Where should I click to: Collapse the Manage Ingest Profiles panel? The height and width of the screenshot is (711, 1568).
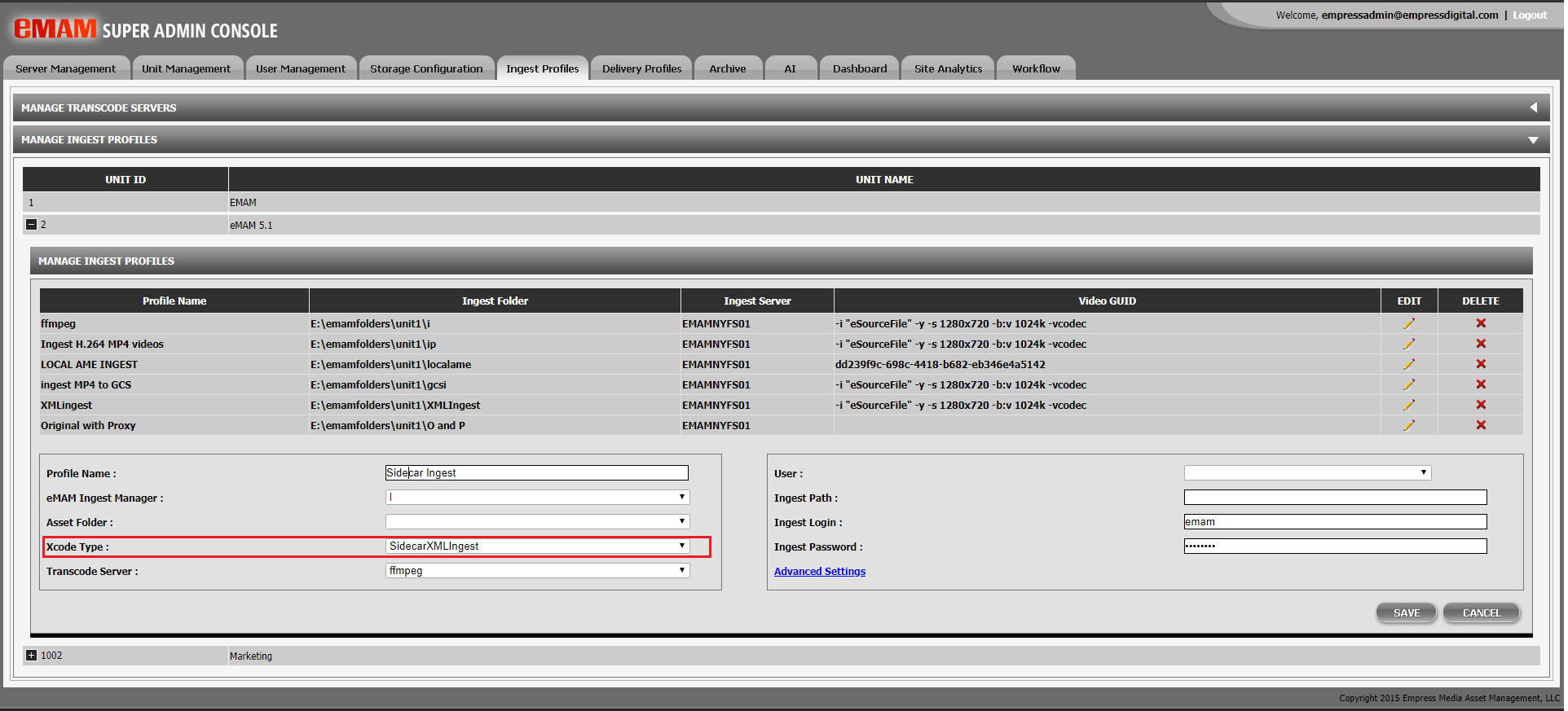tap(1533, 140)
